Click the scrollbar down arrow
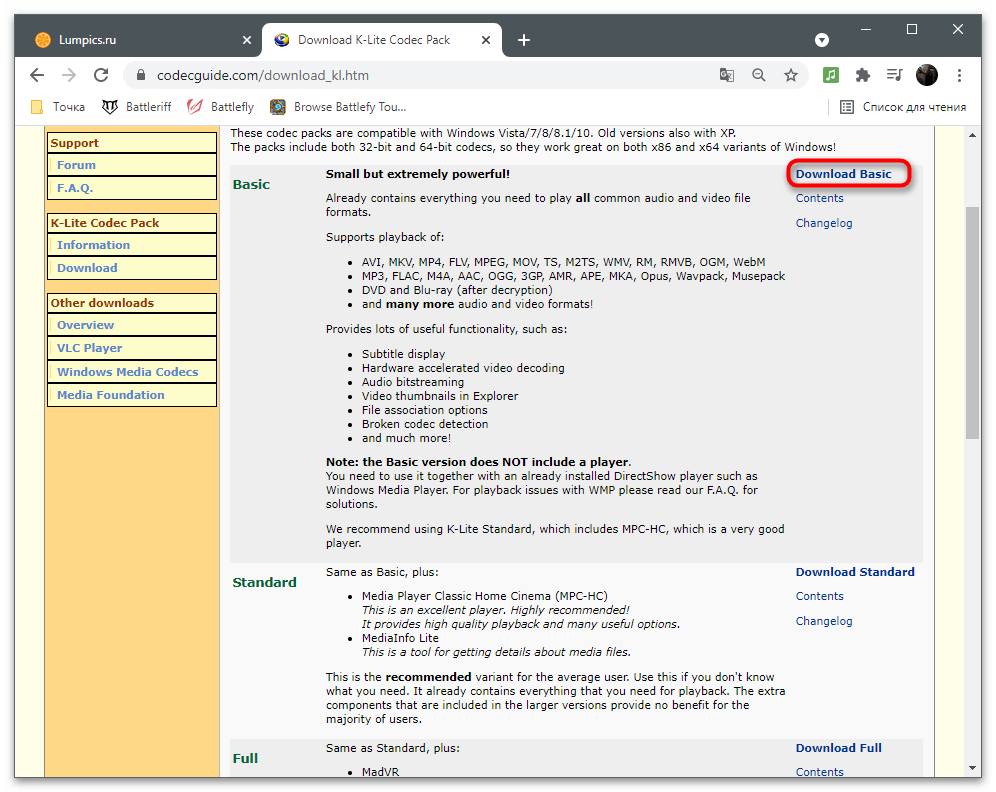The height and width of the screenshot is (792, 996). (x=972, y=769)
